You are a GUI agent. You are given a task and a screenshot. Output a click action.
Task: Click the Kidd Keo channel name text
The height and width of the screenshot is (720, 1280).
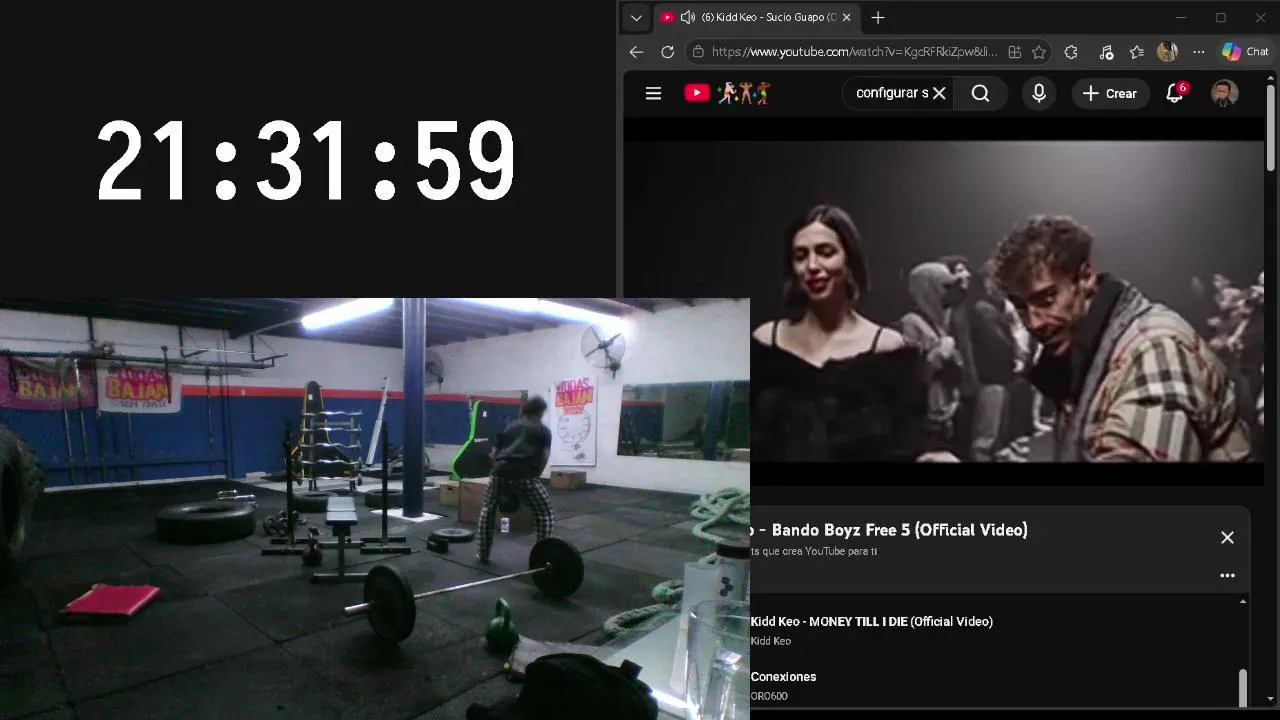tap(771, 641)
